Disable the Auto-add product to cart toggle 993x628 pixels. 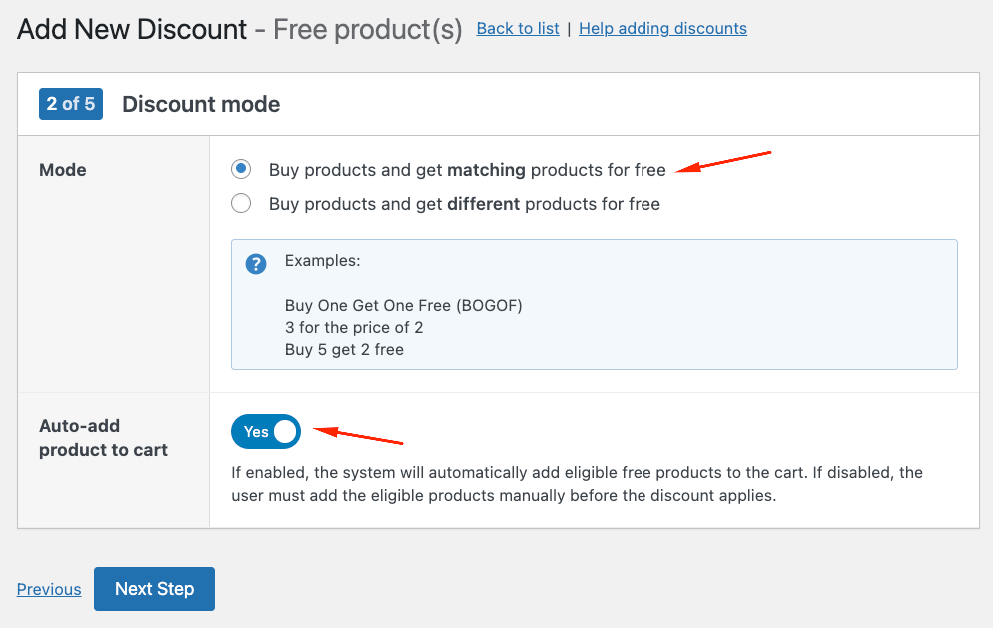(265, 431)
